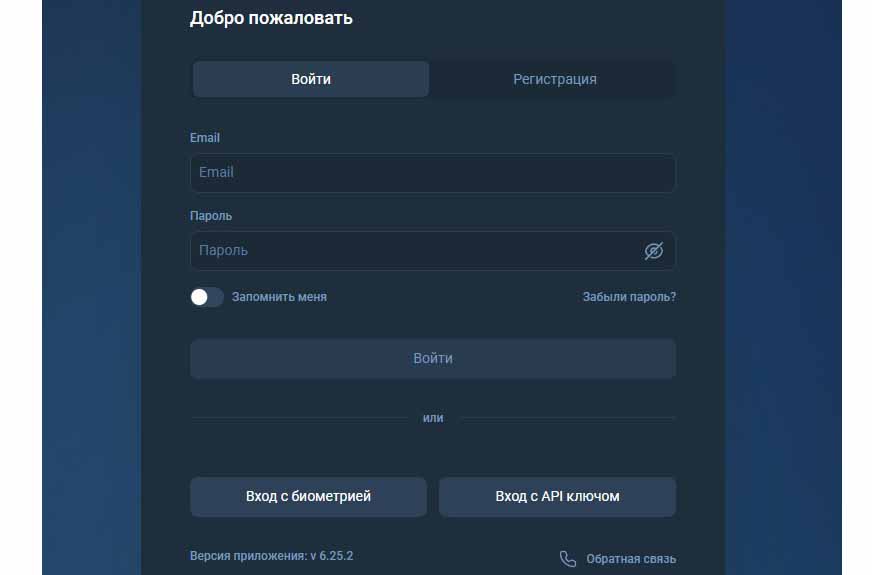Screen dimensions: 872x575
Task: Click the phone icon near Обратная связь
Action: click(x=567, y=559)
